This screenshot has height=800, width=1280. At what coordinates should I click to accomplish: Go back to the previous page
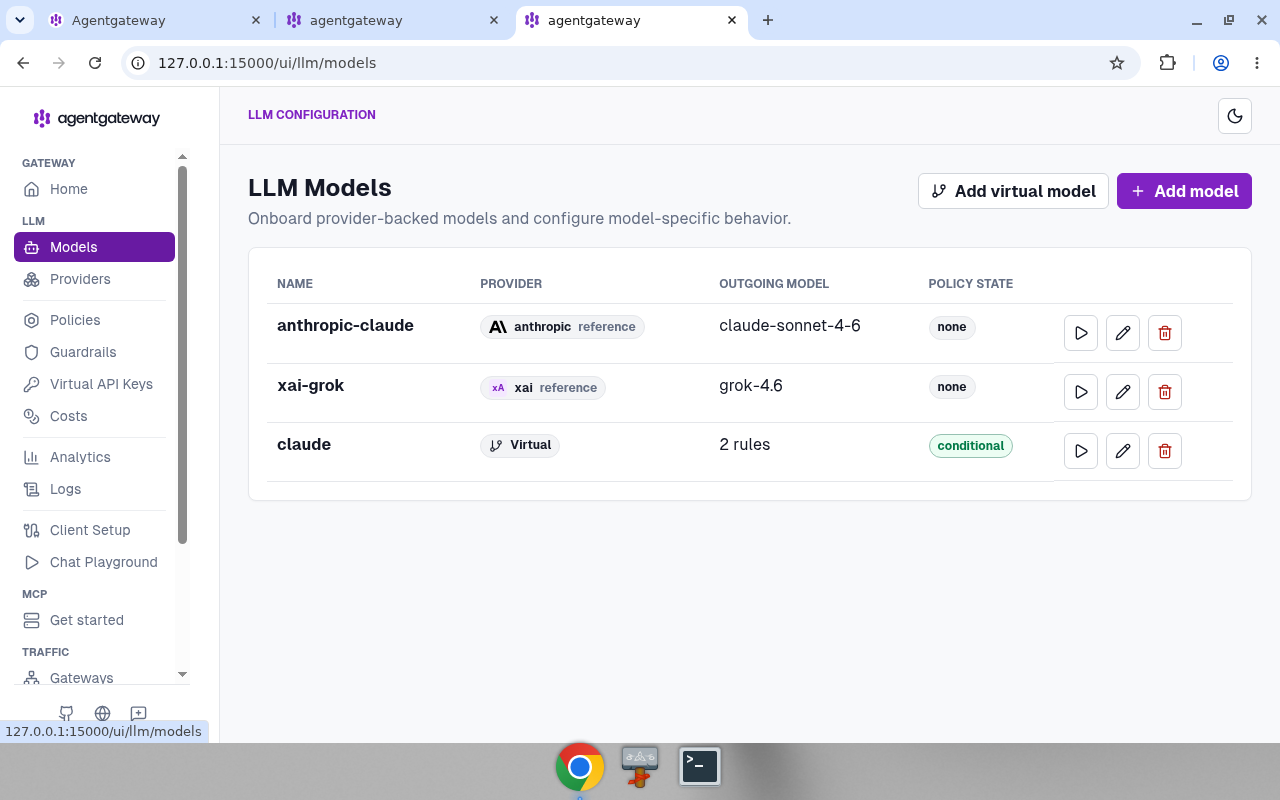23,63
